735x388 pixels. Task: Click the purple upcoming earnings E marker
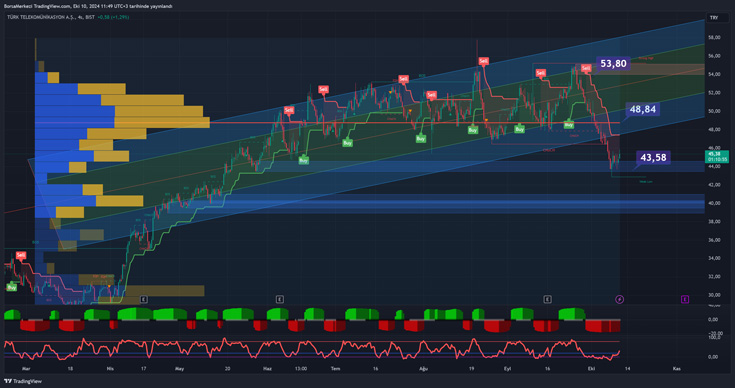(x=684, y=299)
